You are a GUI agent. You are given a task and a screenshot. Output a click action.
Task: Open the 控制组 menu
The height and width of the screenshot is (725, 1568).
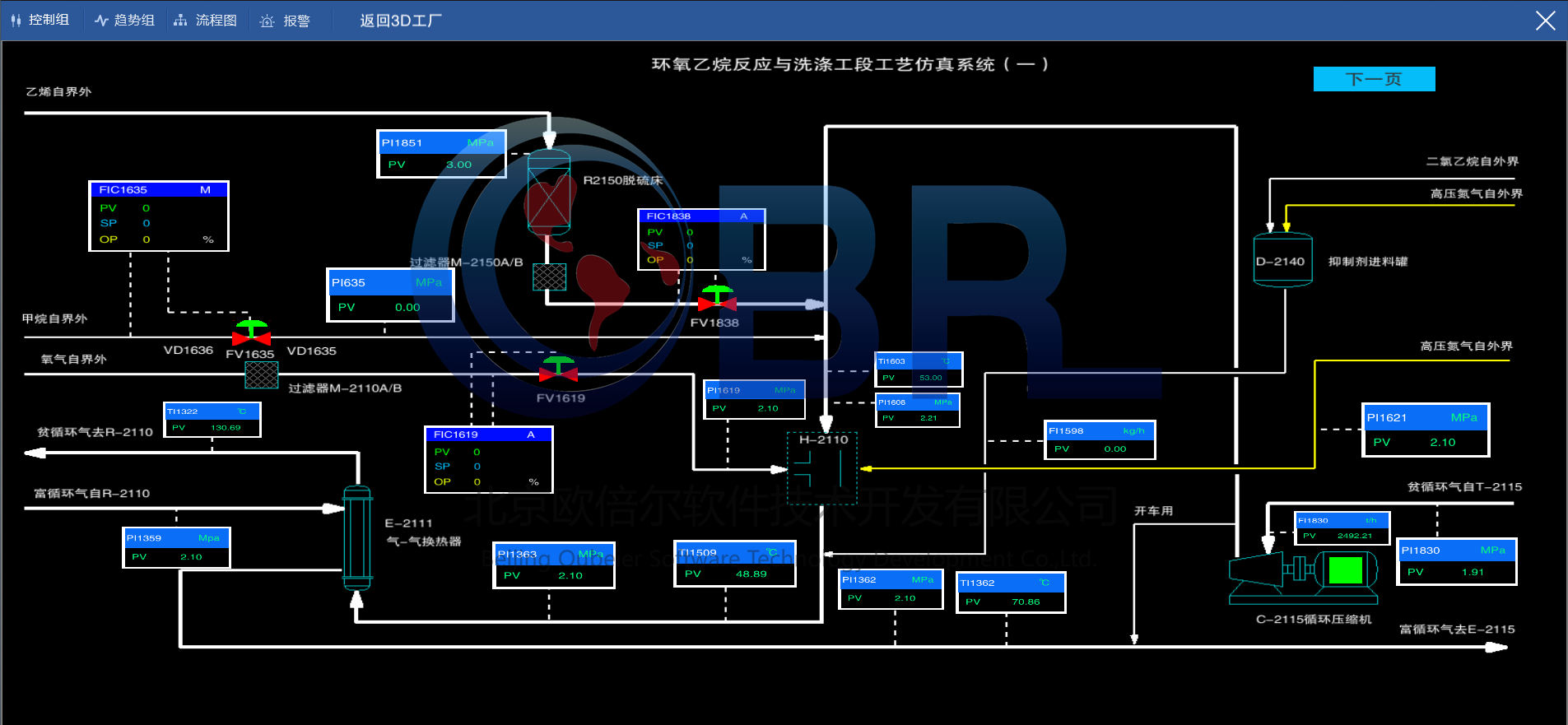(x=40, y=20)
